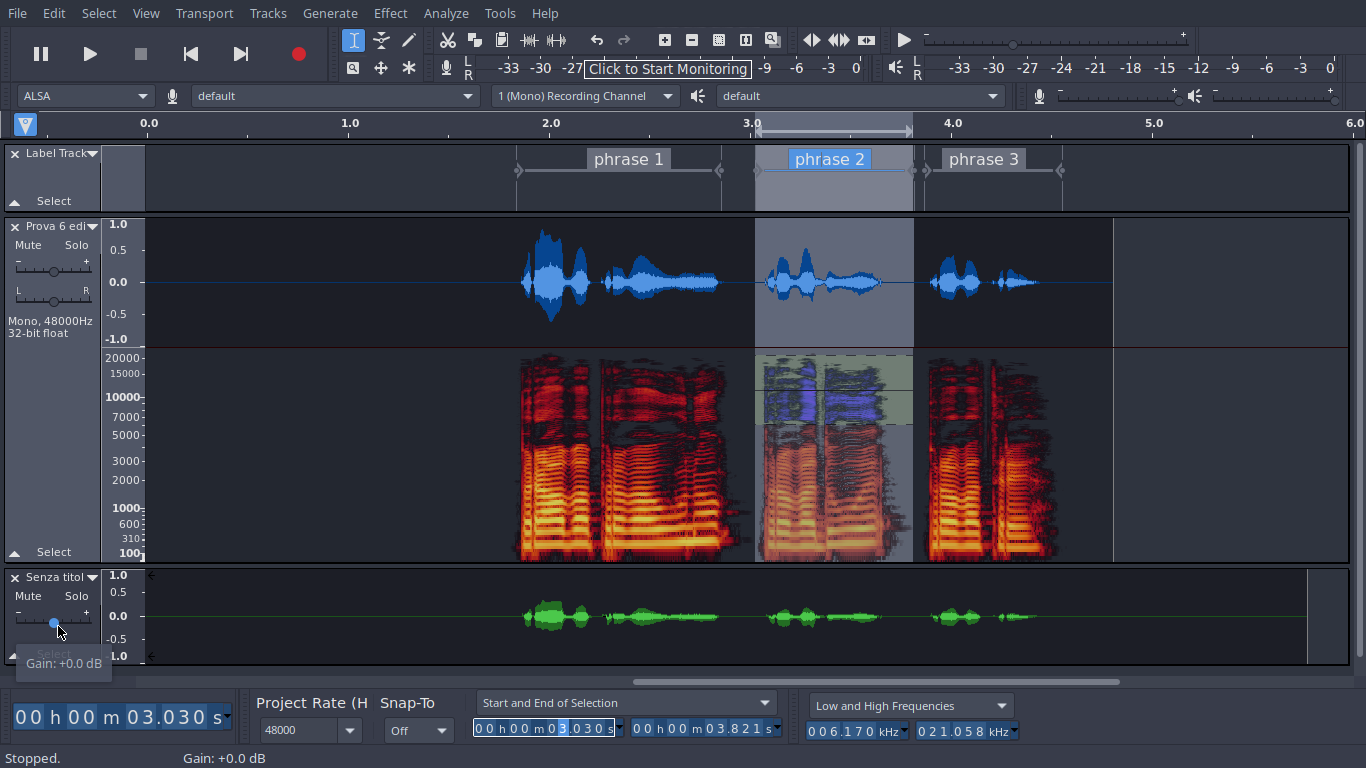This screenshot has height=768, width=1366.
Task: Enable input monitoring via Click to Start Monitoring
Action: pyautogui.click(x=667, y=69)
